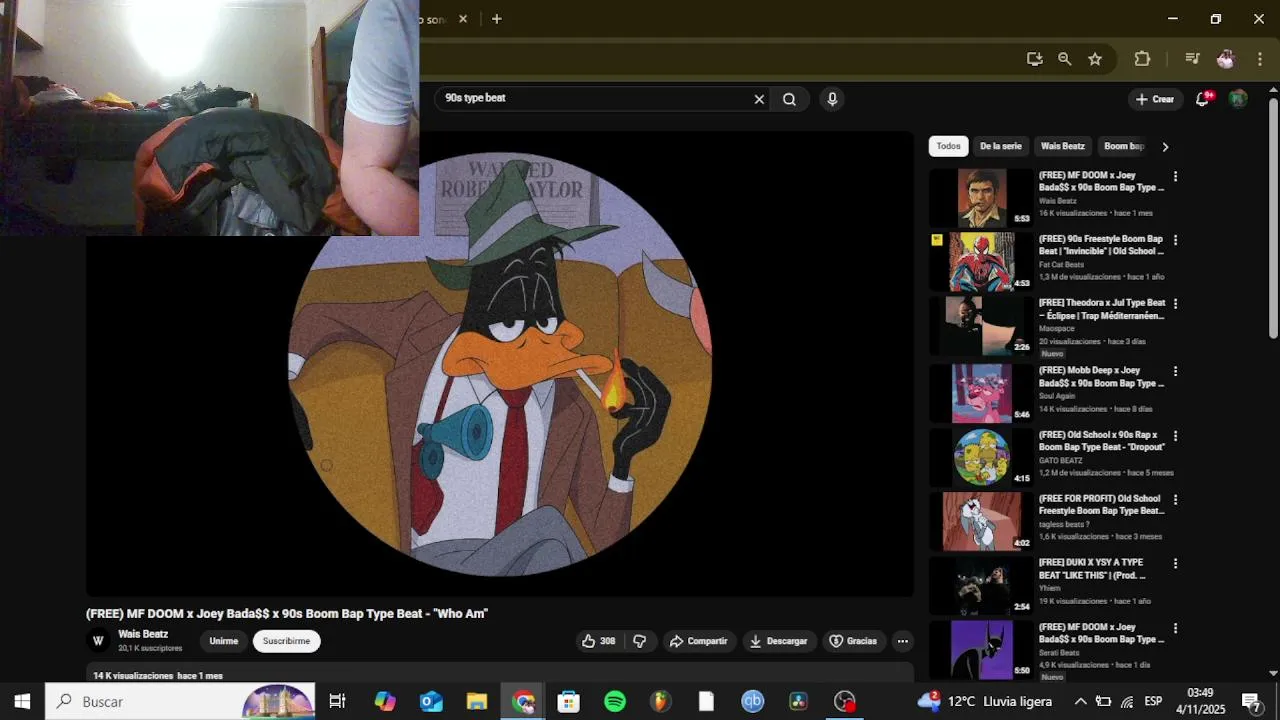Click the install app icon in address bar
Image resolution: width=1280 pixels, height=720 pixels.
tap(1034, 59)
